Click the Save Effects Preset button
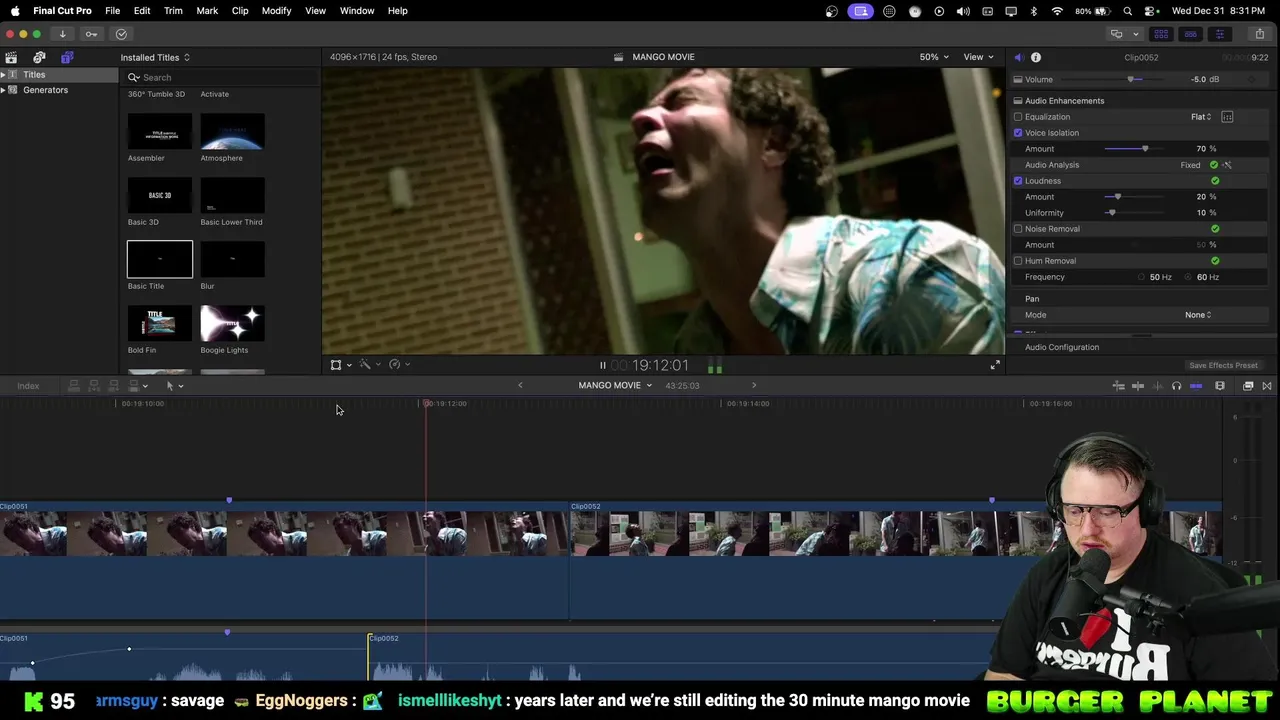 tap(1223, 366)
